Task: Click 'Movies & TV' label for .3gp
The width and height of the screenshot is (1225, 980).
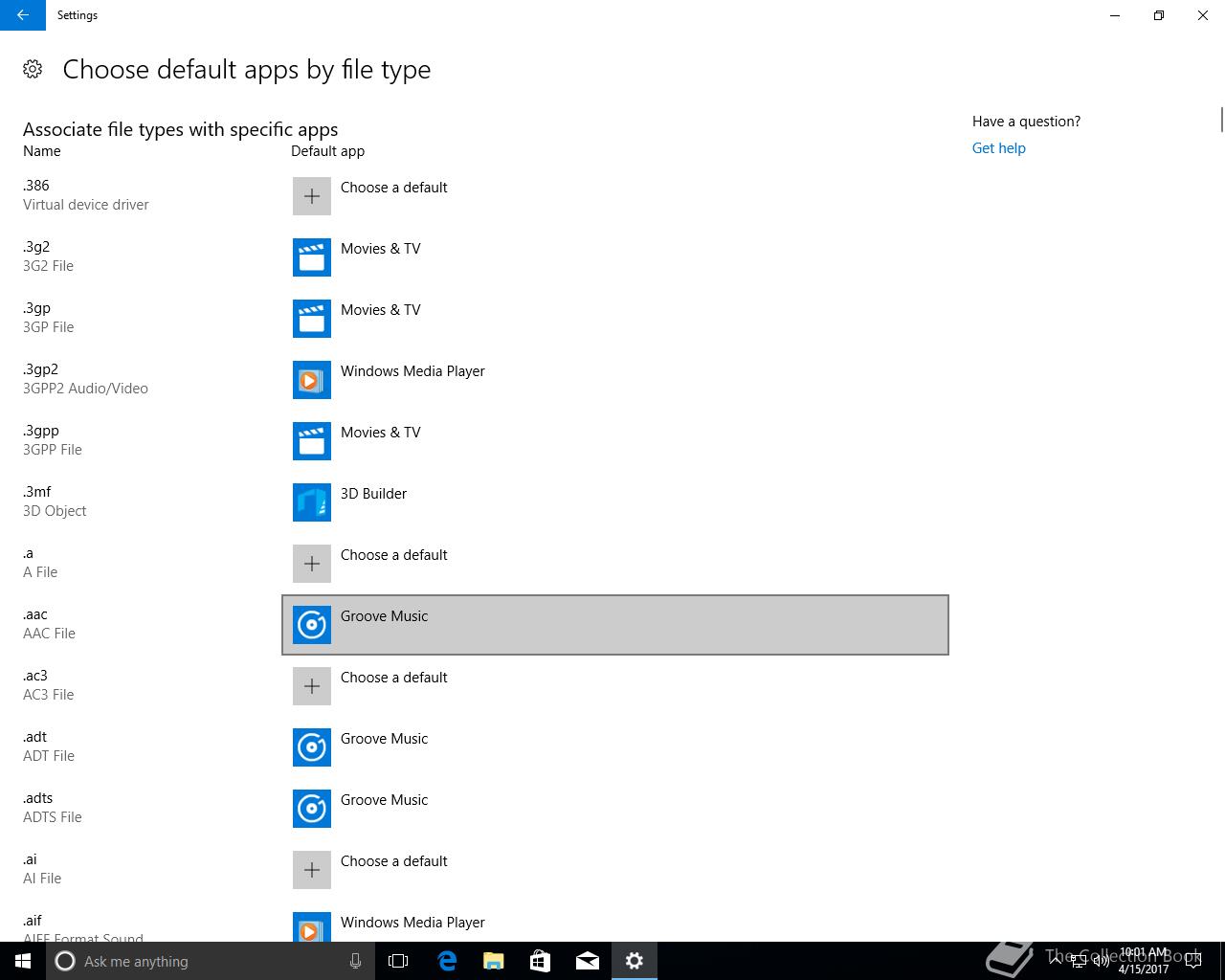Action: pos(380,310)
